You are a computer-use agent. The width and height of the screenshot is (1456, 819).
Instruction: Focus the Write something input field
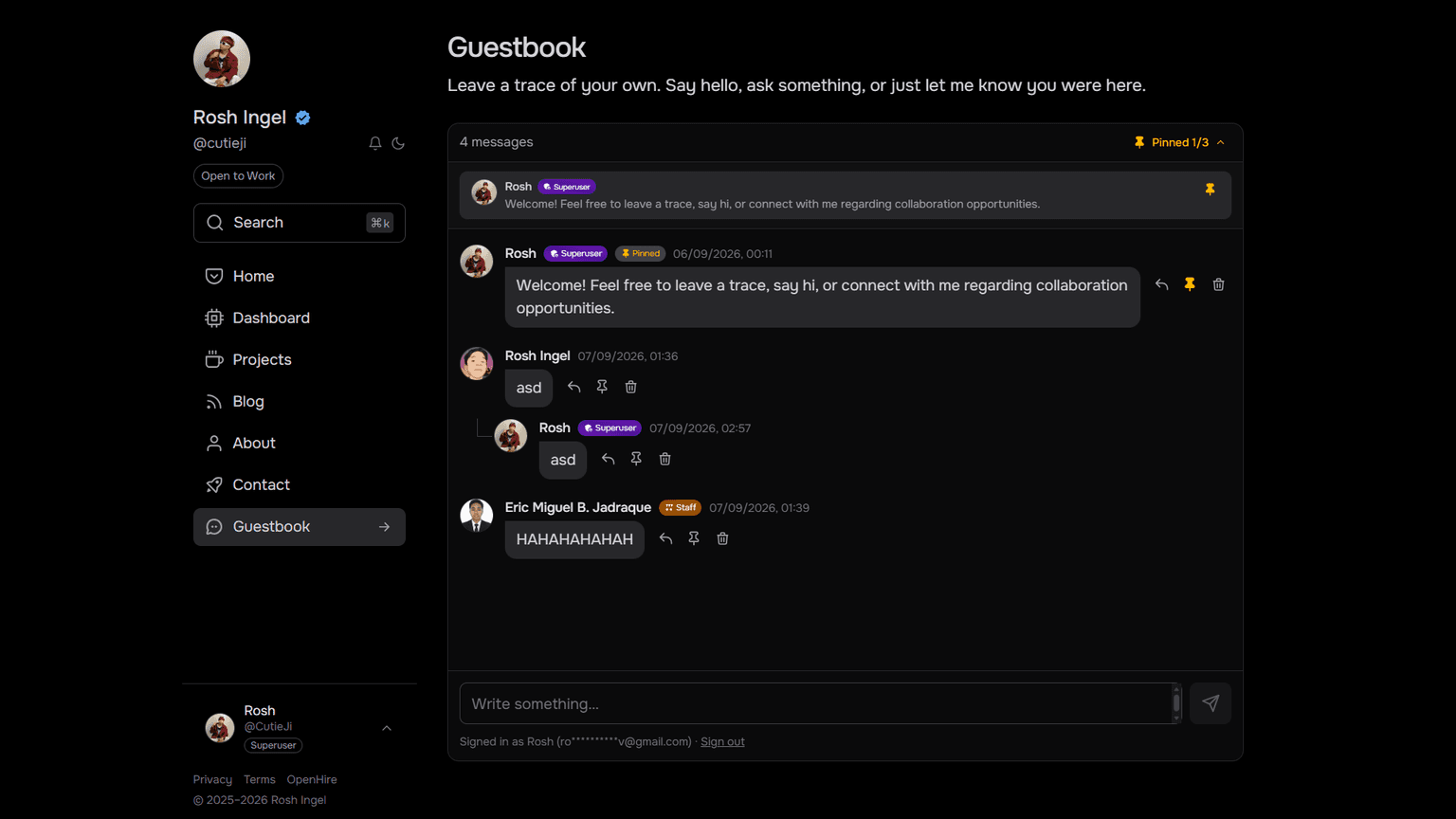(816, 703)
